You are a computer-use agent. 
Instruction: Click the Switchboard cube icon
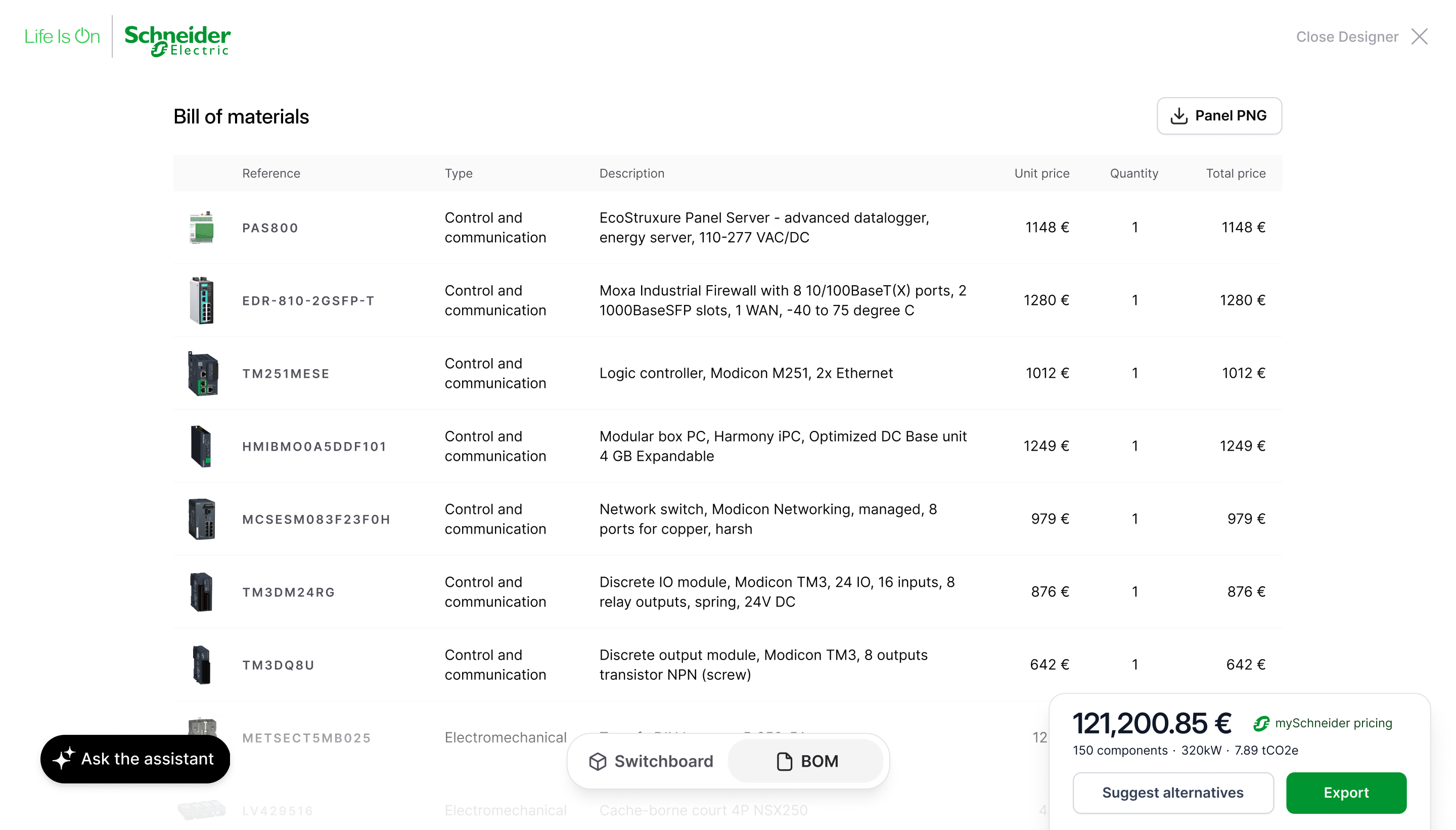(x=598, y=762)
